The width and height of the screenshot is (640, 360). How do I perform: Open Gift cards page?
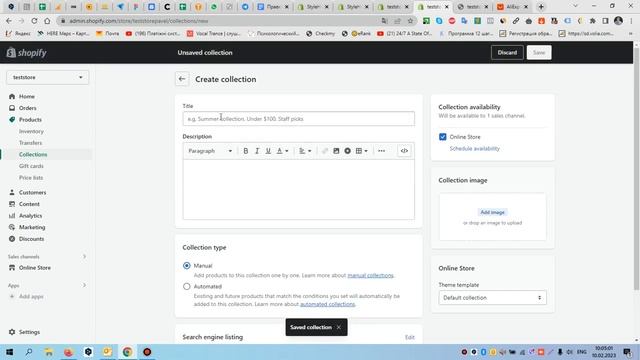[x=31, y=166]
